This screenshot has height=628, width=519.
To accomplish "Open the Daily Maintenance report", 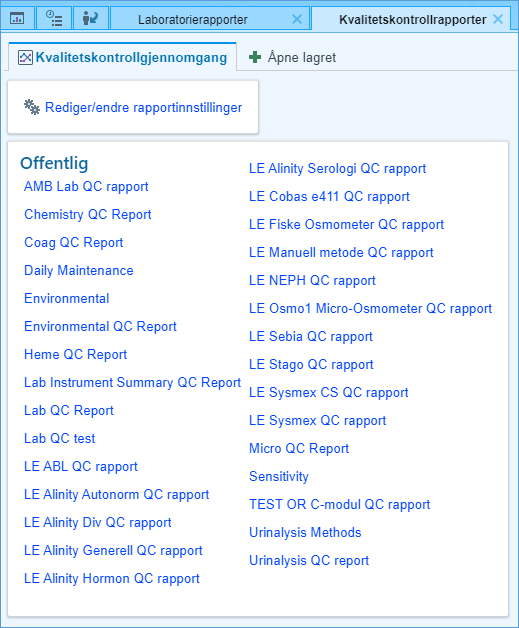I will [x=78, y=271].
